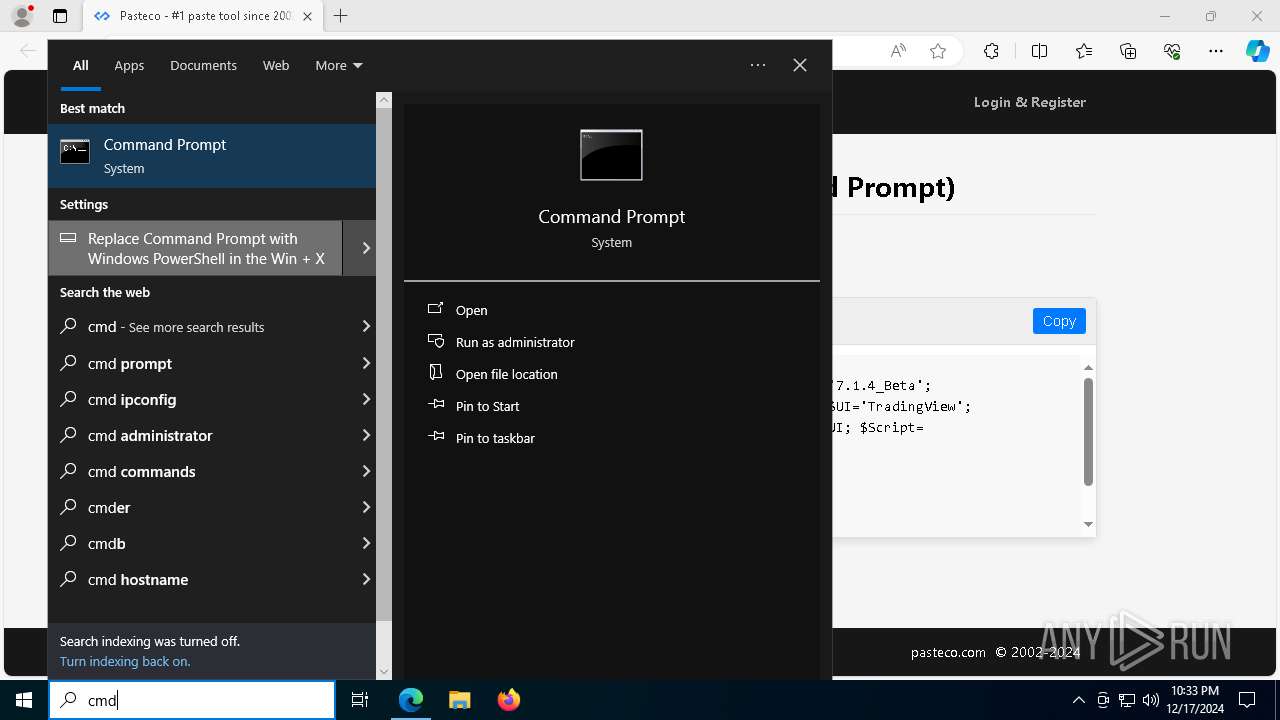Select the 'cmd commands' web suggestion
This screenshot has width=1280, height=720.
pyautogui.click(x=200, y=471)
